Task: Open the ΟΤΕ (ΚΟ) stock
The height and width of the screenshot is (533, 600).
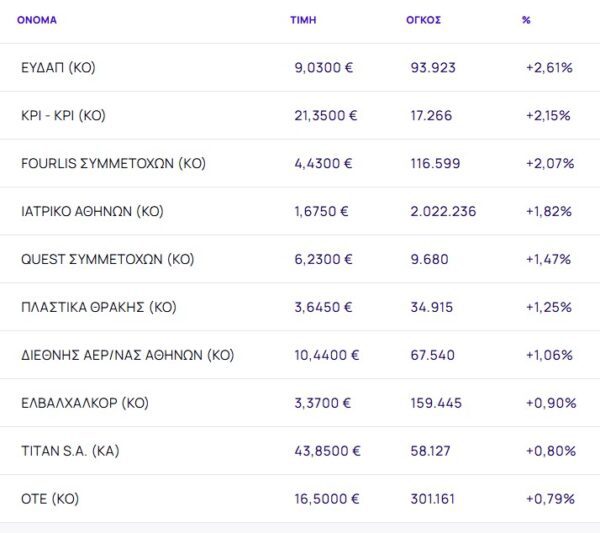Action: [x=50, y=499]
